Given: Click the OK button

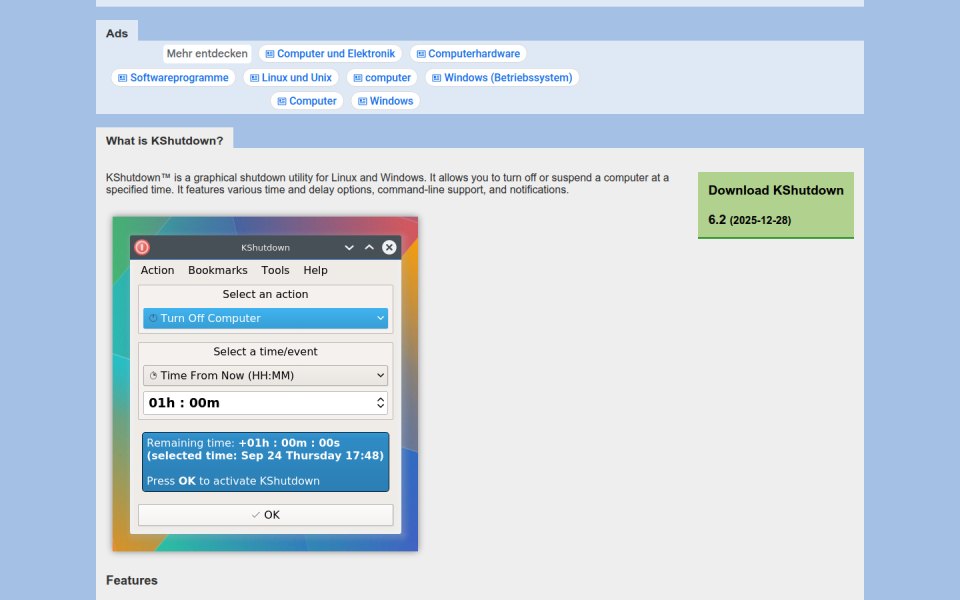Looking at the screenshot, I should coord(265,515).
